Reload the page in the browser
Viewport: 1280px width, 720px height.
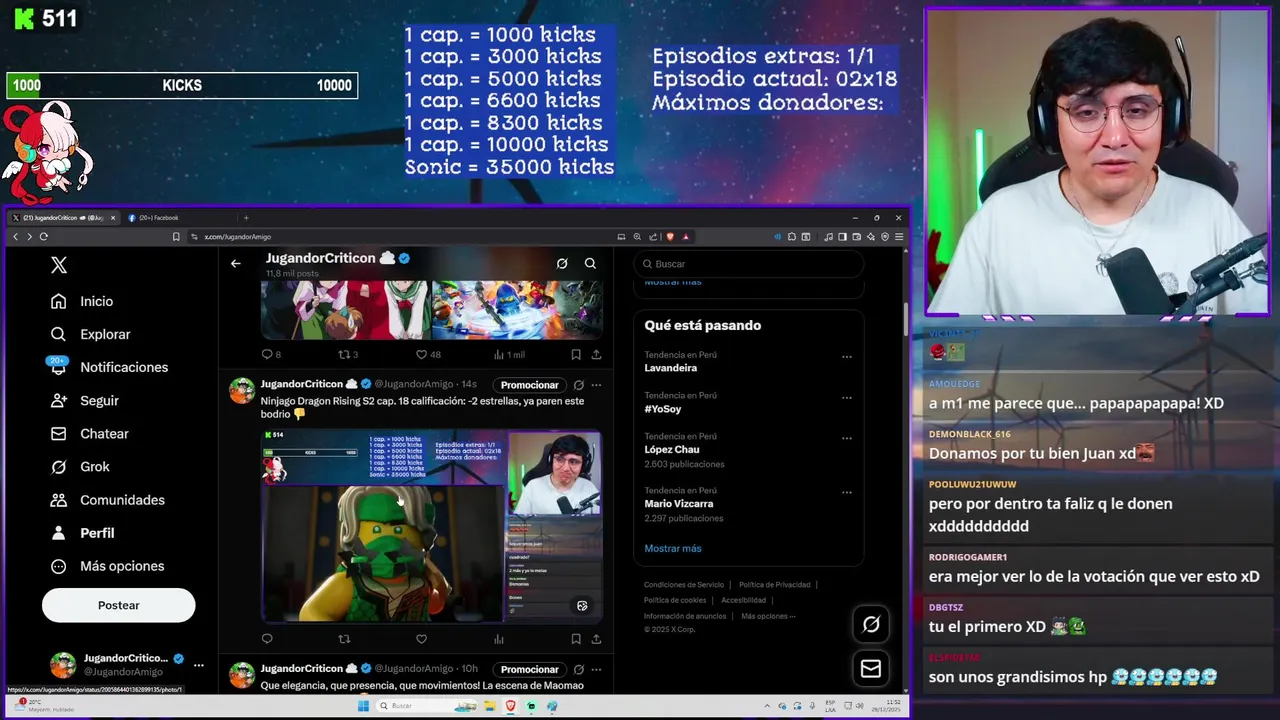coord(43,237)
